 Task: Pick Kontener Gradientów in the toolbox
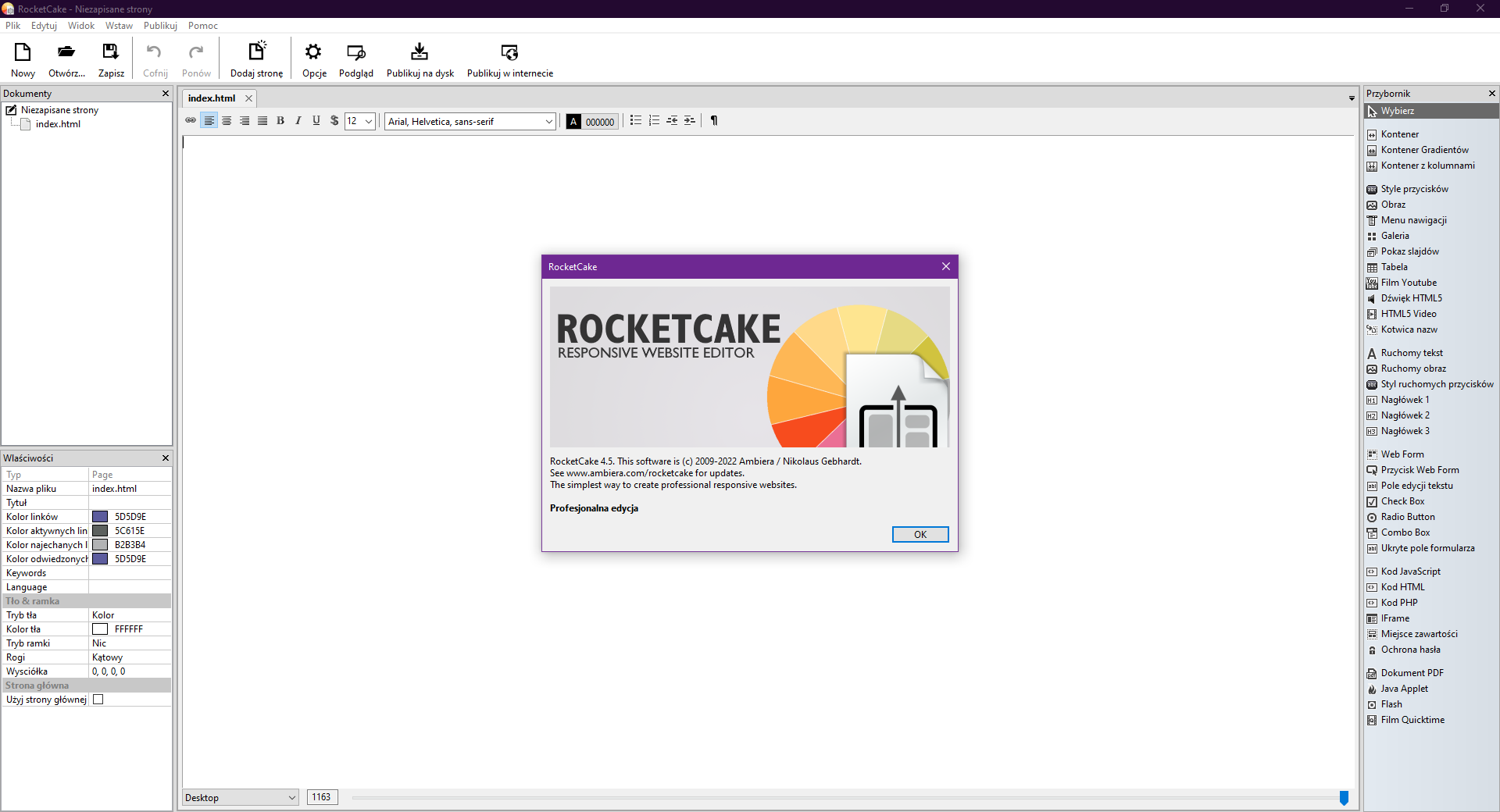[x=1424, y=150]
